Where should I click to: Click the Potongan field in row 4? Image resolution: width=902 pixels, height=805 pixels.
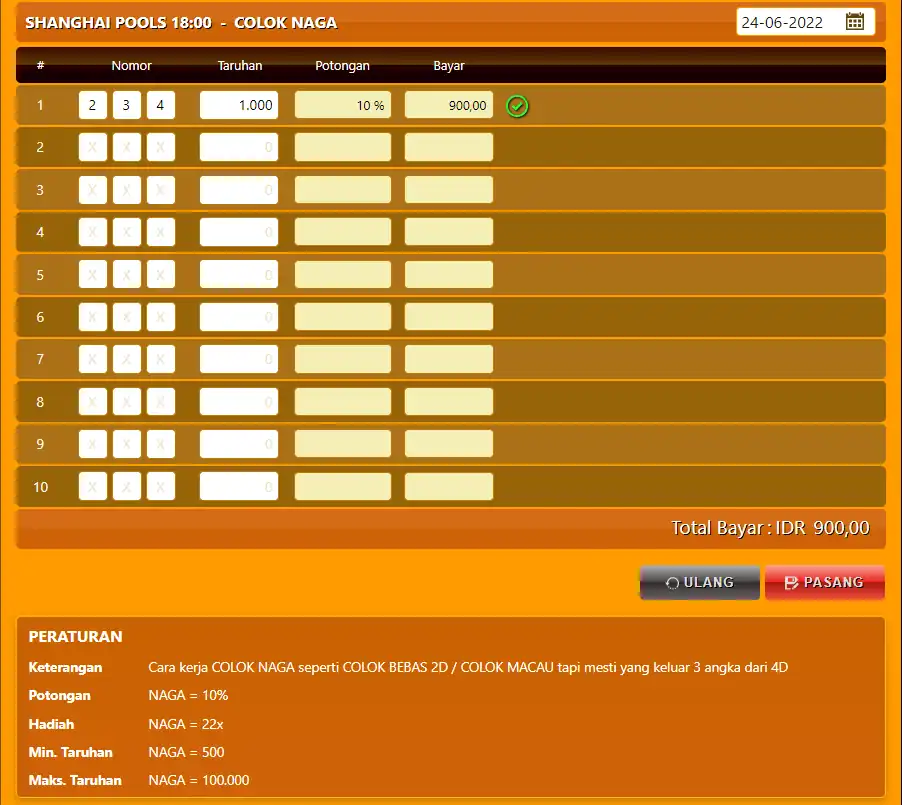(x=343, y=232)
